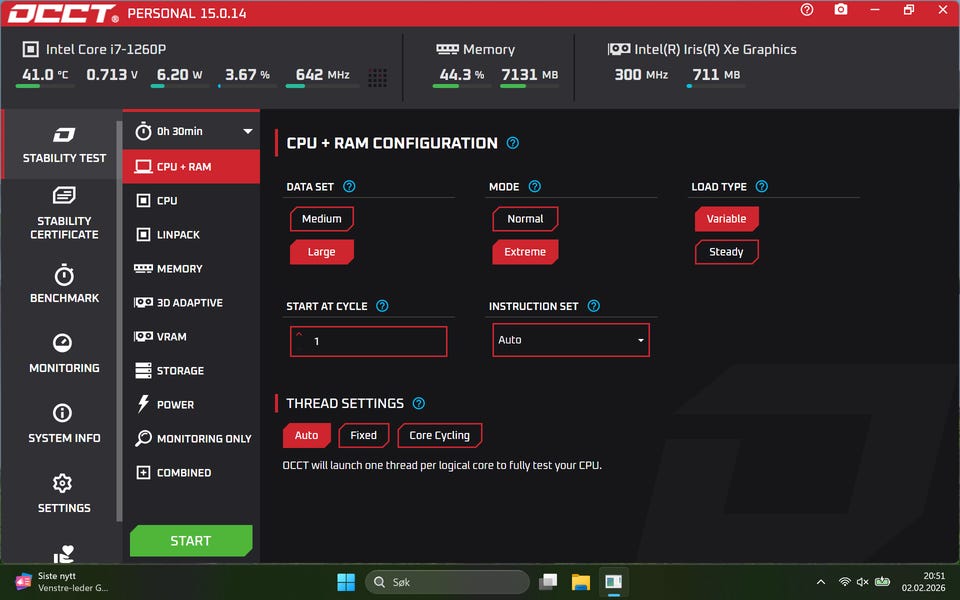Click help icon next to Load Type

tap(762, 186)
